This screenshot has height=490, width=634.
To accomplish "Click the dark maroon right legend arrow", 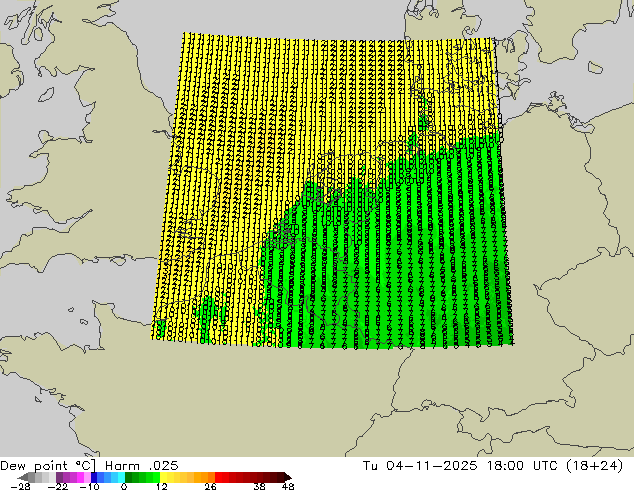I will (x=288, y=477).
